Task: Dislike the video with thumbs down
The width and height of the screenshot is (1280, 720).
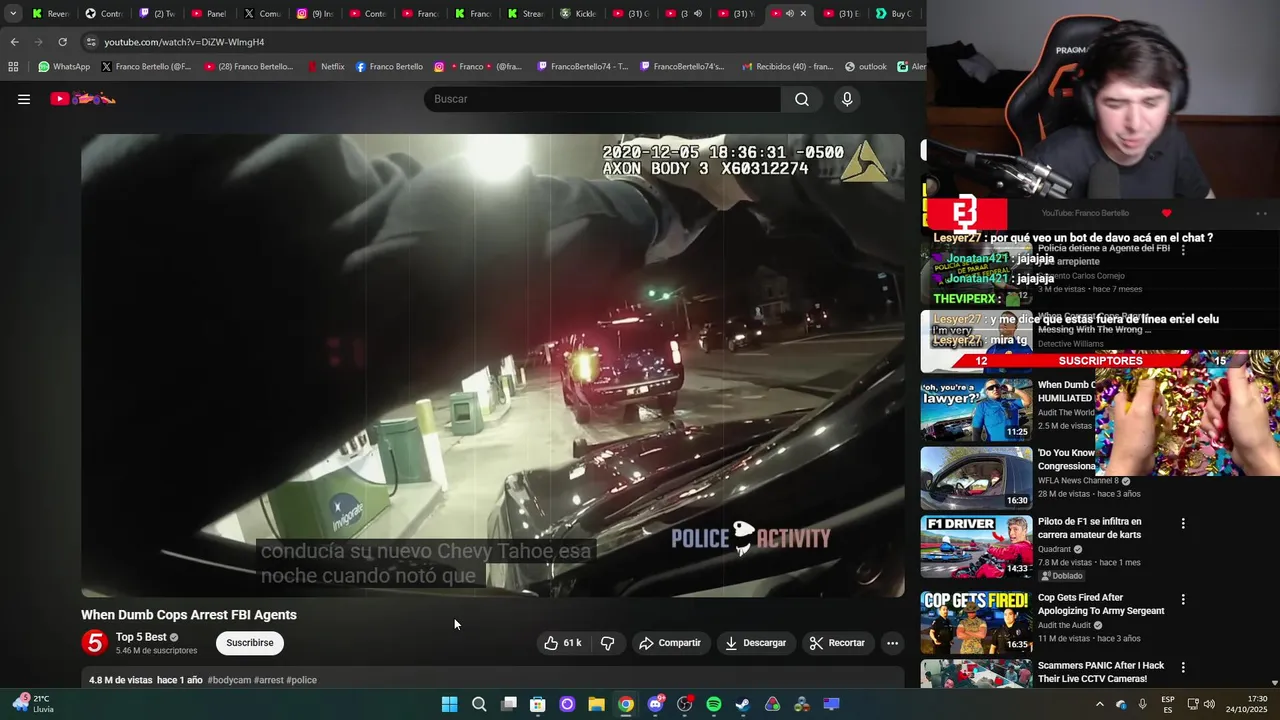Action: [607, 643]
